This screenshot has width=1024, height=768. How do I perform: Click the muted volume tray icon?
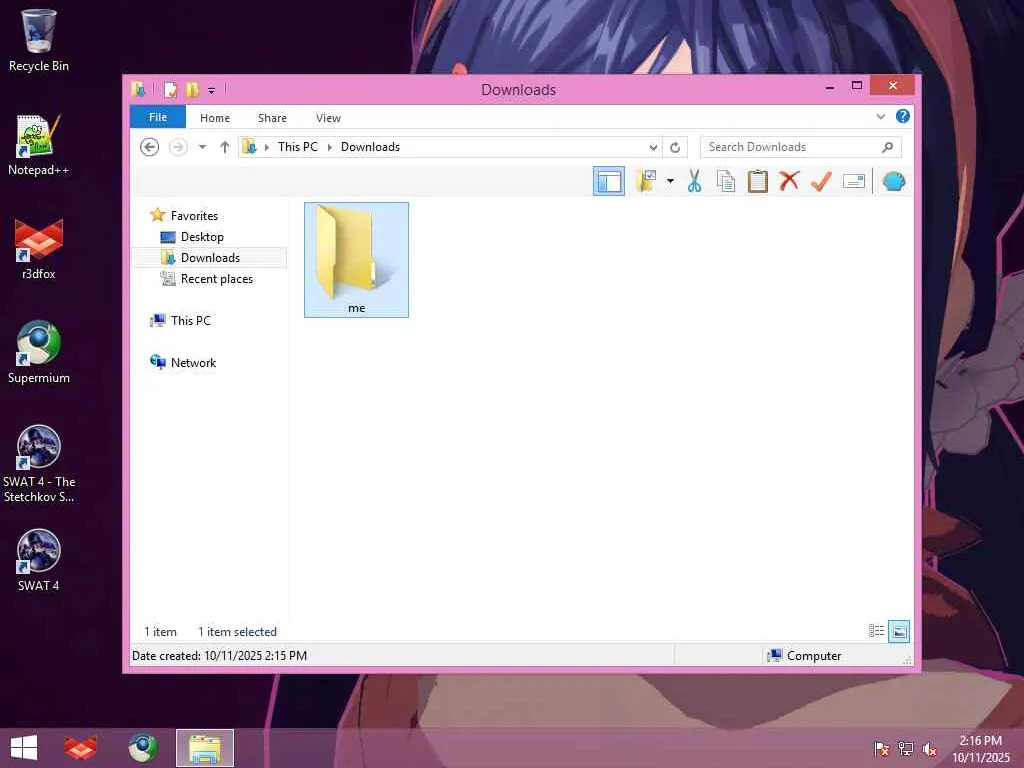[930, 750]
